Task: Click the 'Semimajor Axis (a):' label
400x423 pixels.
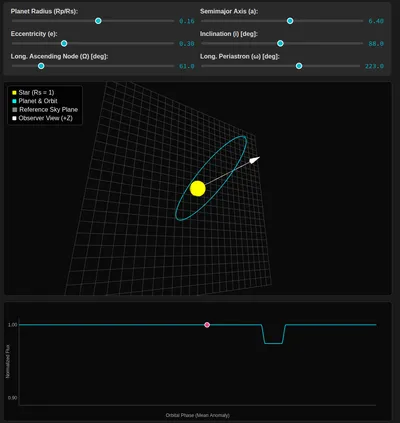Action: [x=229, y=11]
